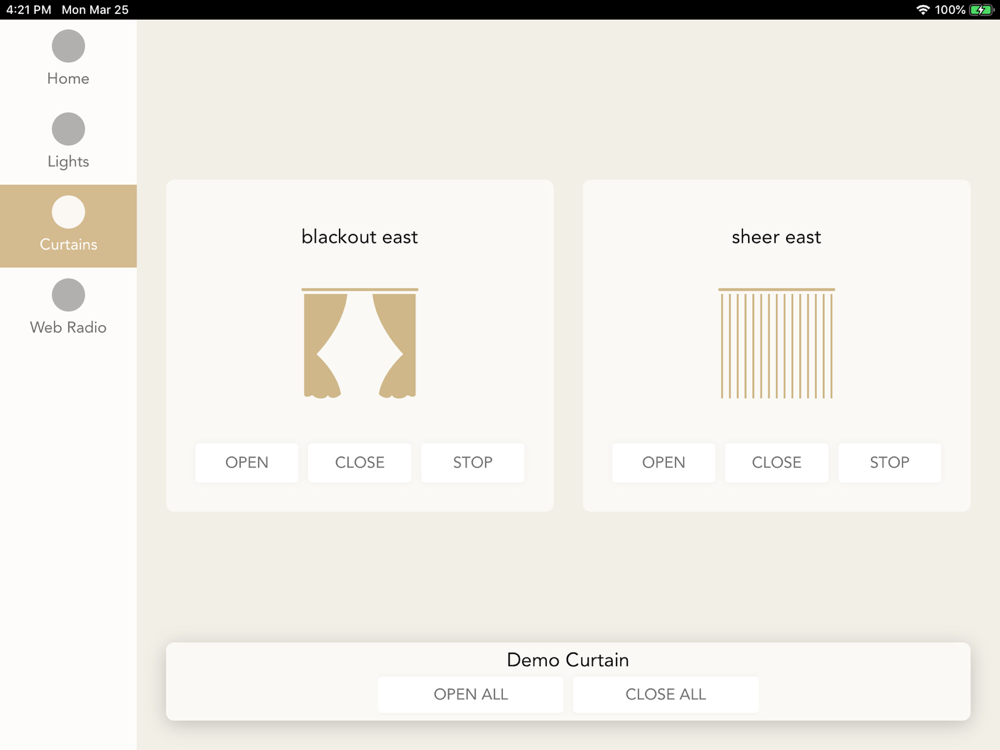Tap the Curtains sidebar circle icon

[x=68, y=212]
